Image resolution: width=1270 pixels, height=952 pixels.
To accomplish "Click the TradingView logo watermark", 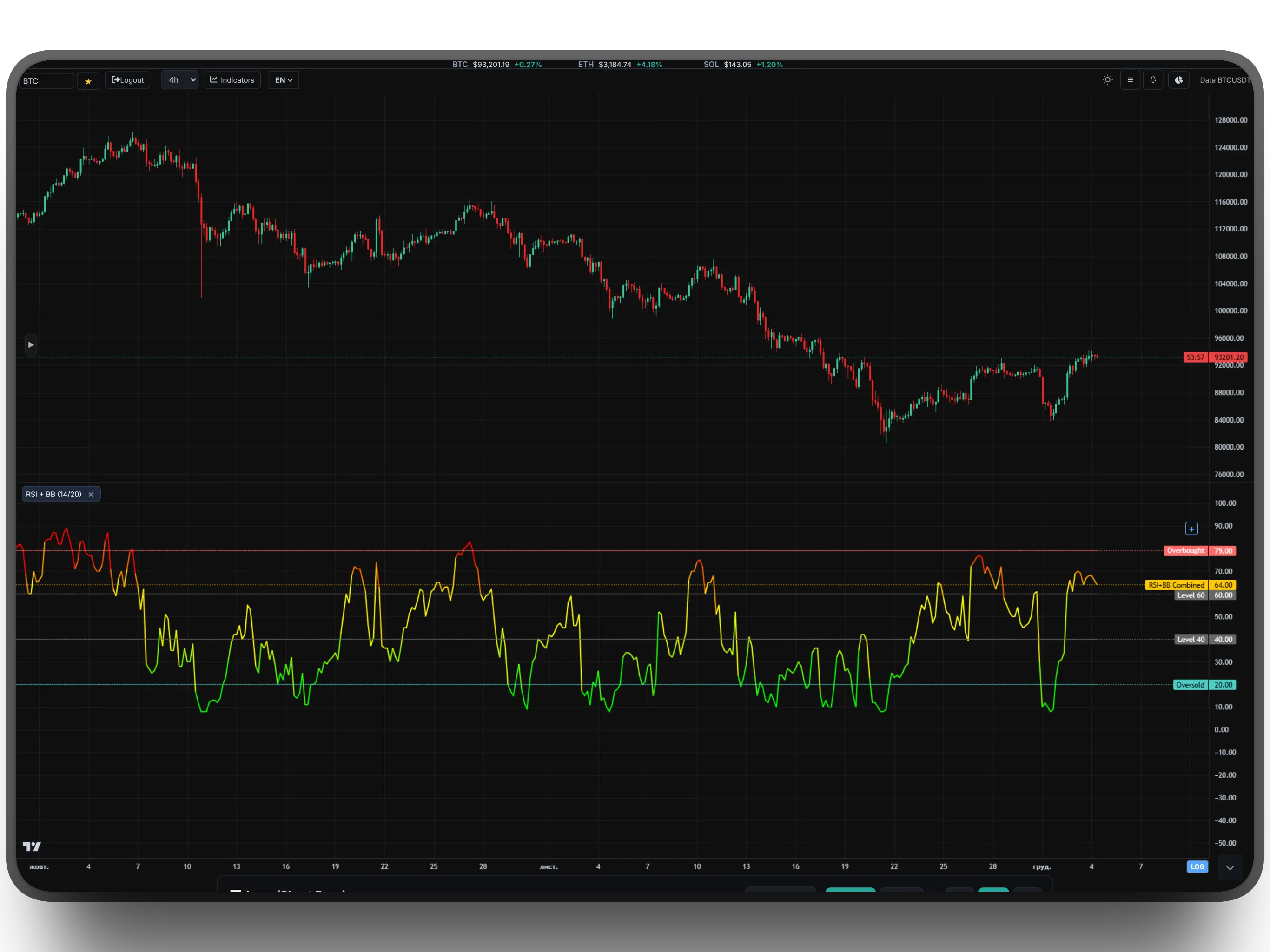I will 32,846.
